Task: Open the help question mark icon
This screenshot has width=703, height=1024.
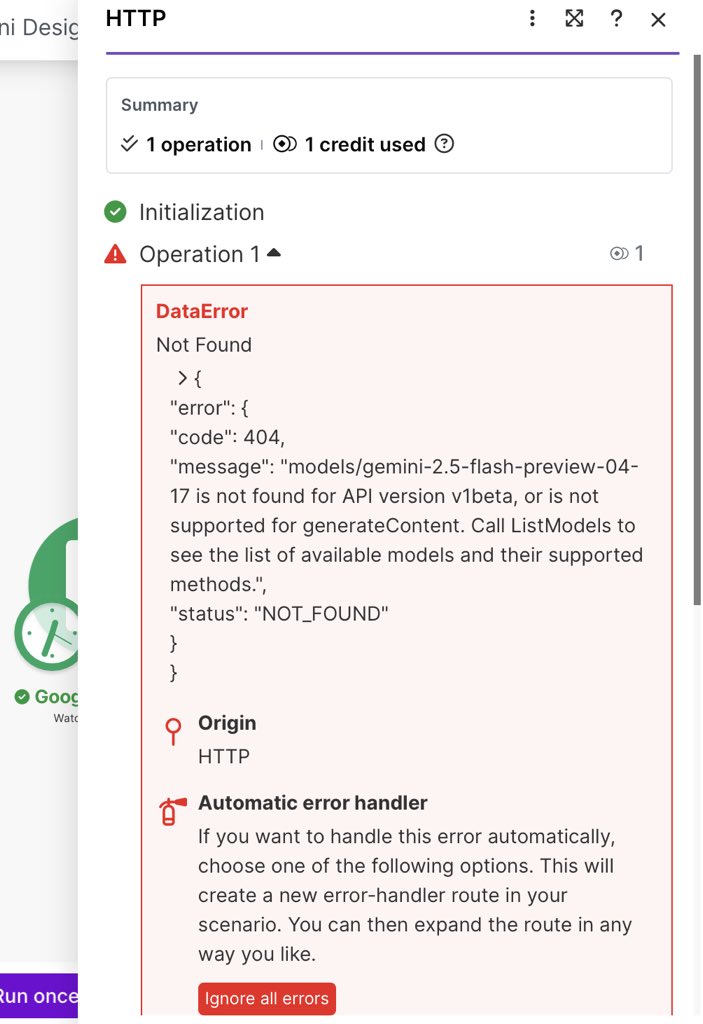Action: click(616, 18)
